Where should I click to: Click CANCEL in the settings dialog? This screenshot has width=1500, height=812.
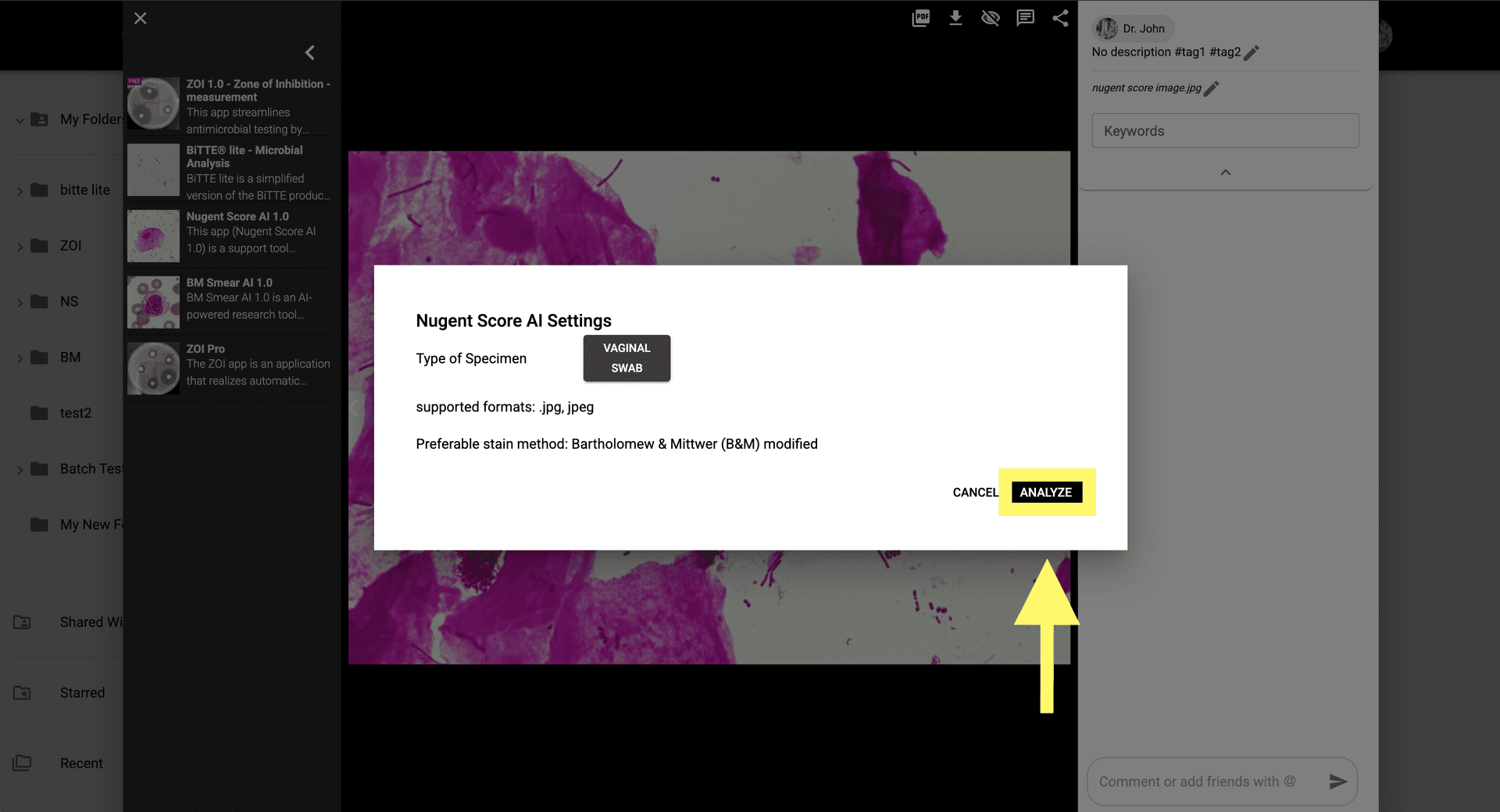click(x=974, y=493)
